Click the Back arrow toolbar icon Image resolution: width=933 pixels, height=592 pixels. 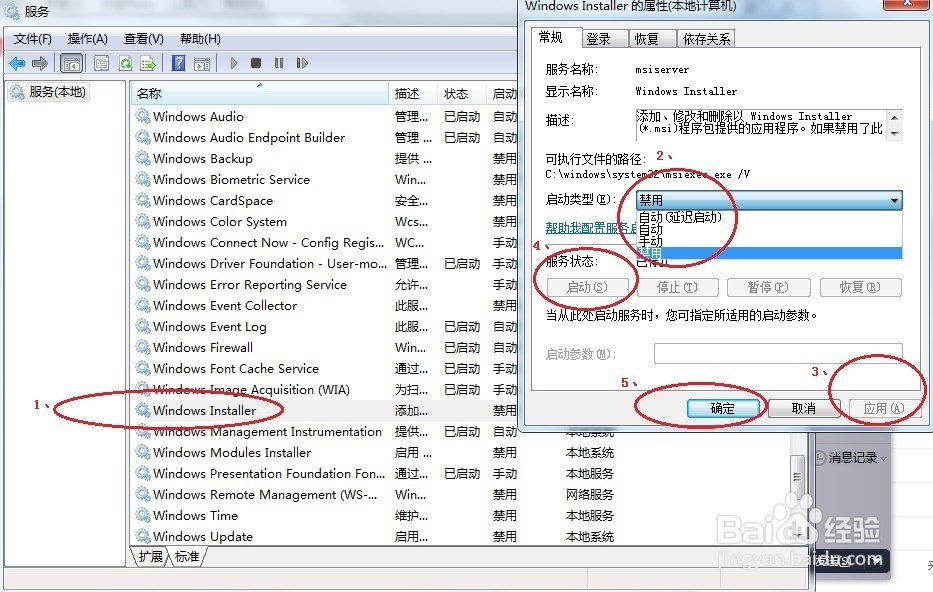click(17, 63)
